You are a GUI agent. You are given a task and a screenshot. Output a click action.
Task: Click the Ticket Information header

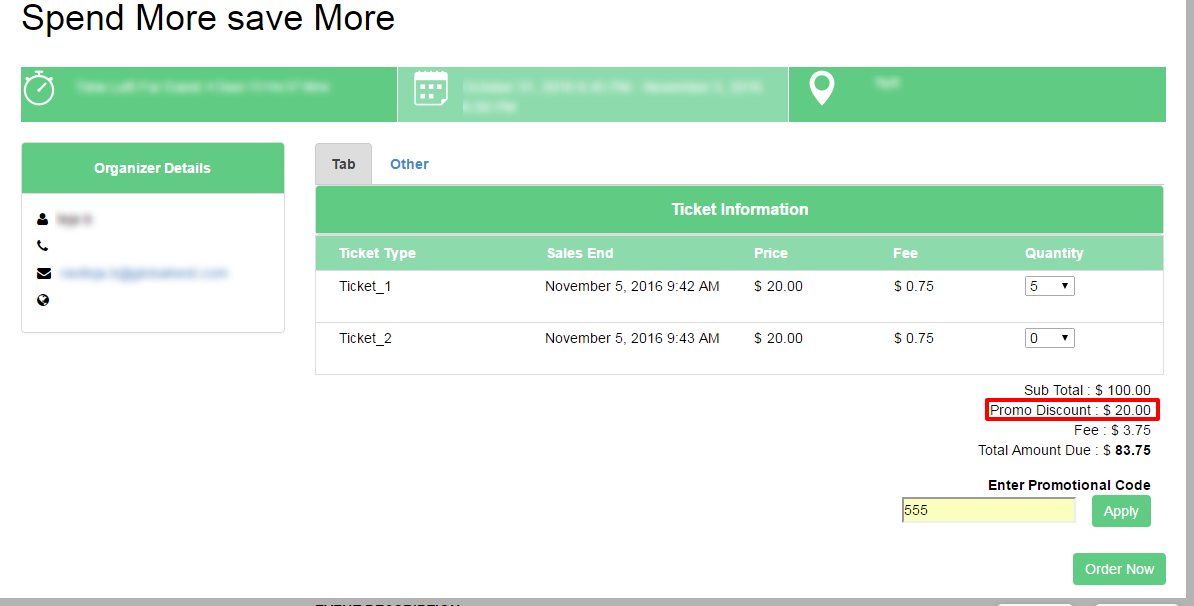click(739, 209)
